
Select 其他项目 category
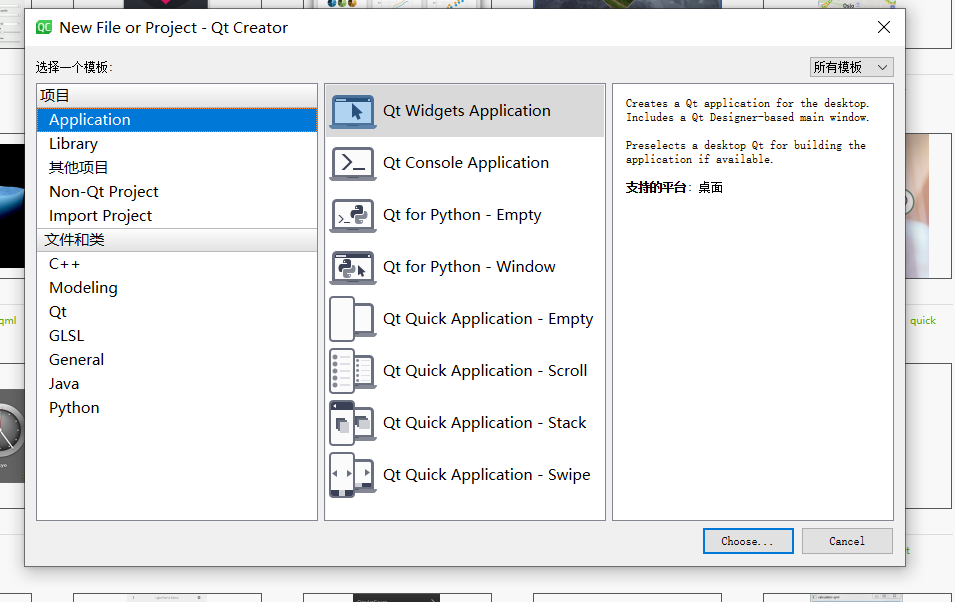(177, 168)
